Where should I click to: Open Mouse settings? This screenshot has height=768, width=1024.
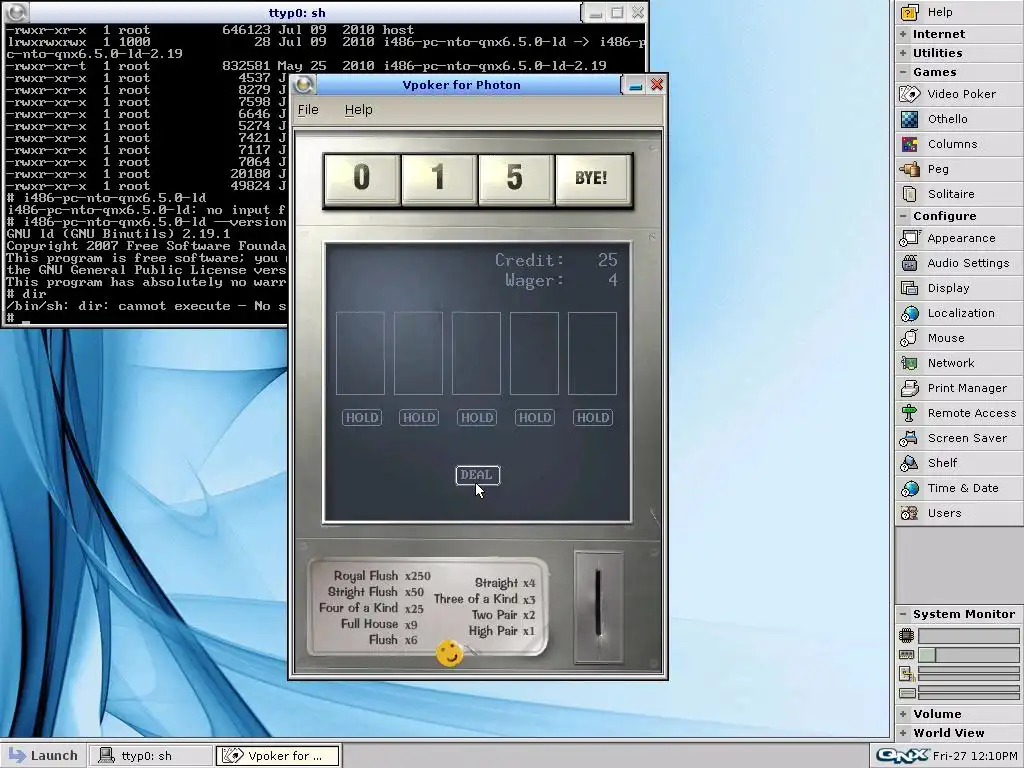pyautogui.click(x=959, y=338)
